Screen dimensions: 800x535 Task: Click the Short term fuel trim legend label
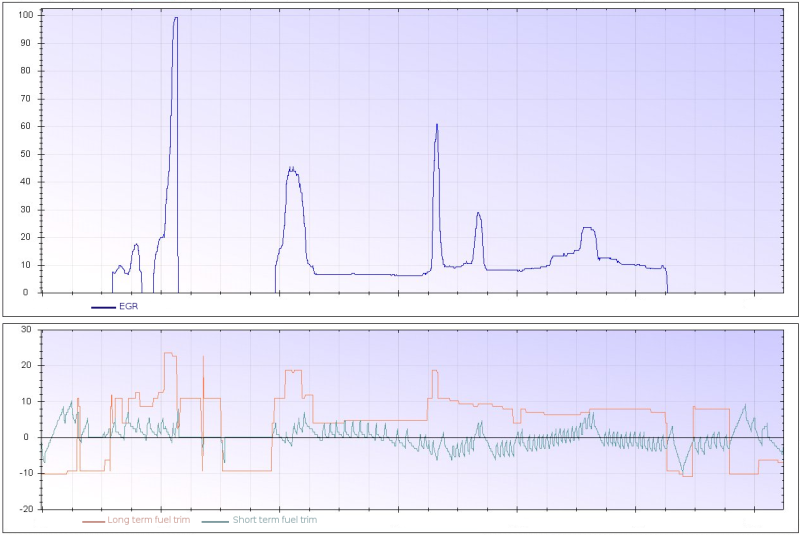pos(274,520)
